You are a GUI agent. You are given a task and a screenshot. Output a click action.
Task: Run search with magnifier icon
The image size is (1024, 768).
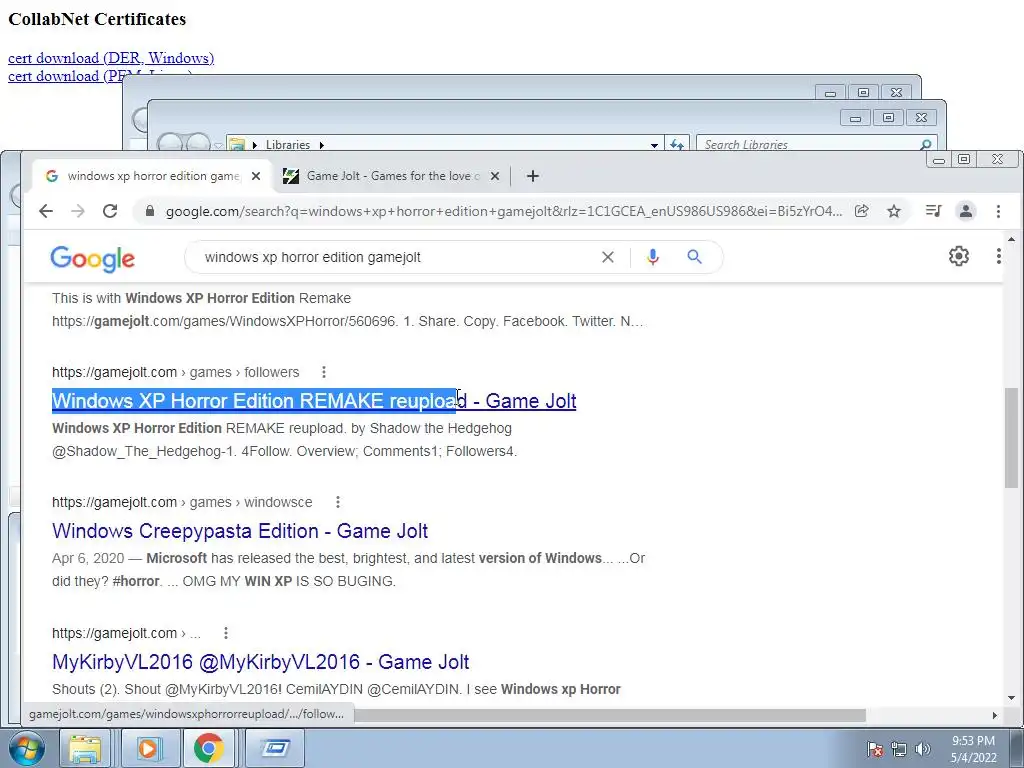(694, 257)
